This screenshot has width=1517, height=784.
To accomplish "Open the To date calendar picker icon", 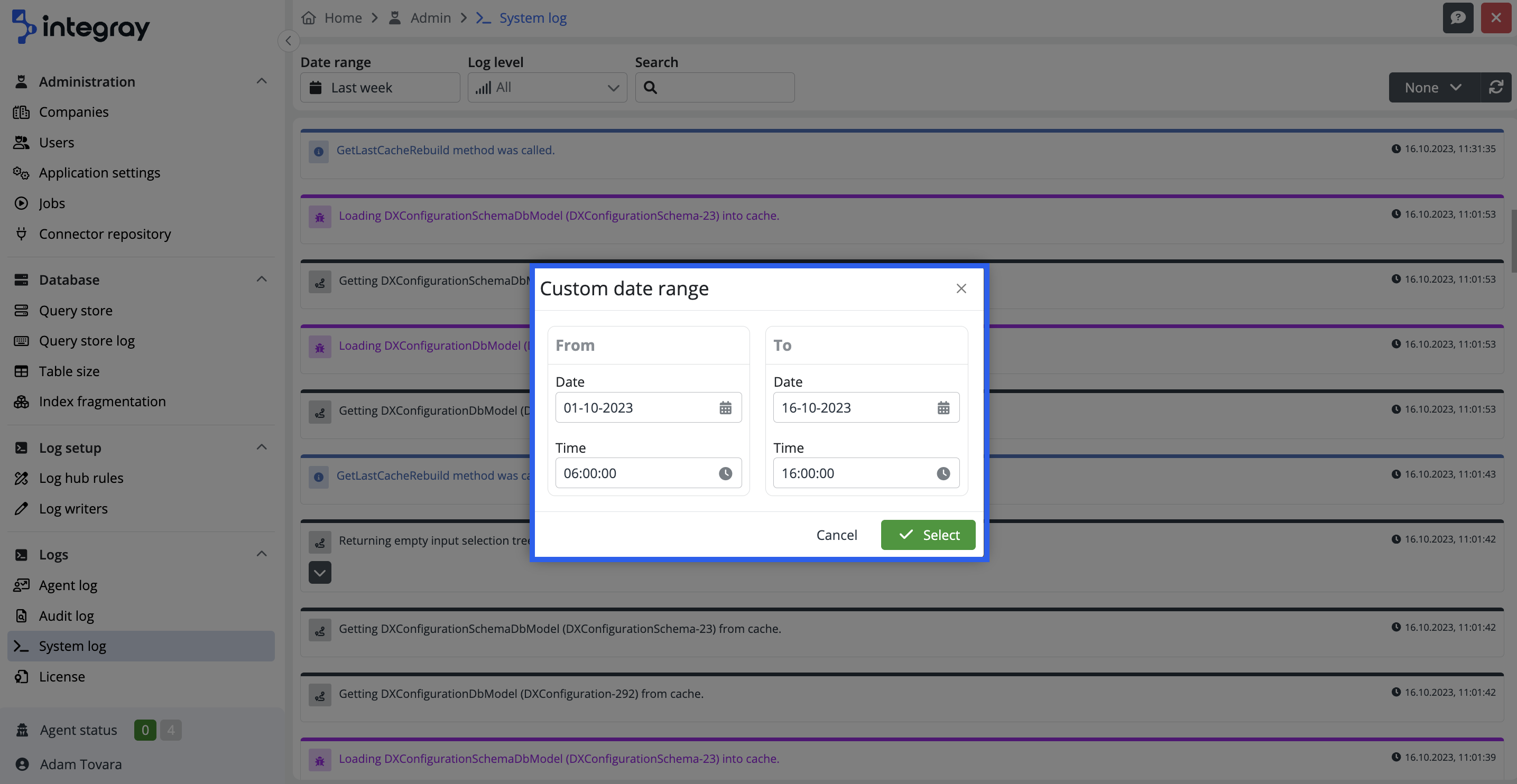I will click(943, 407).
